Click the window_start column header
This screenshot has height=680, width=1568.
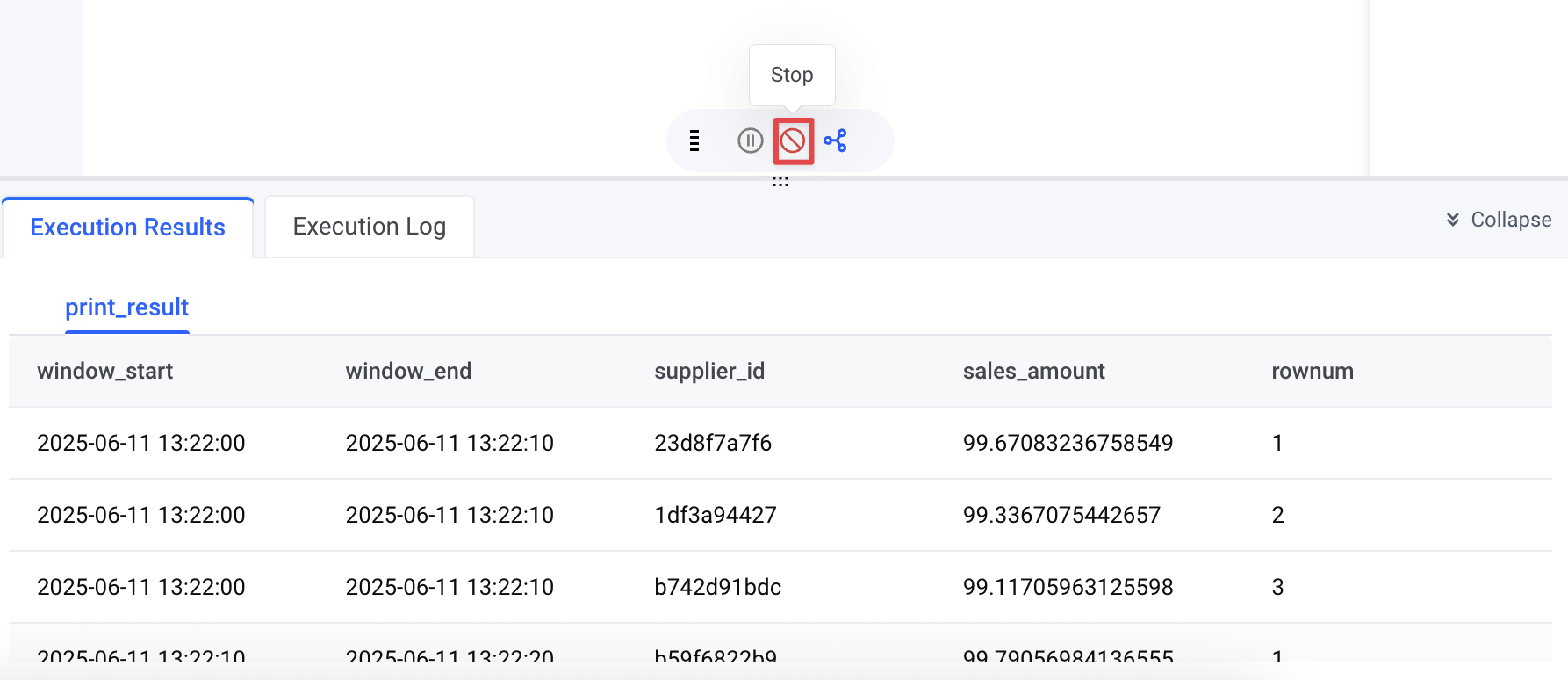tap(105, 371)
